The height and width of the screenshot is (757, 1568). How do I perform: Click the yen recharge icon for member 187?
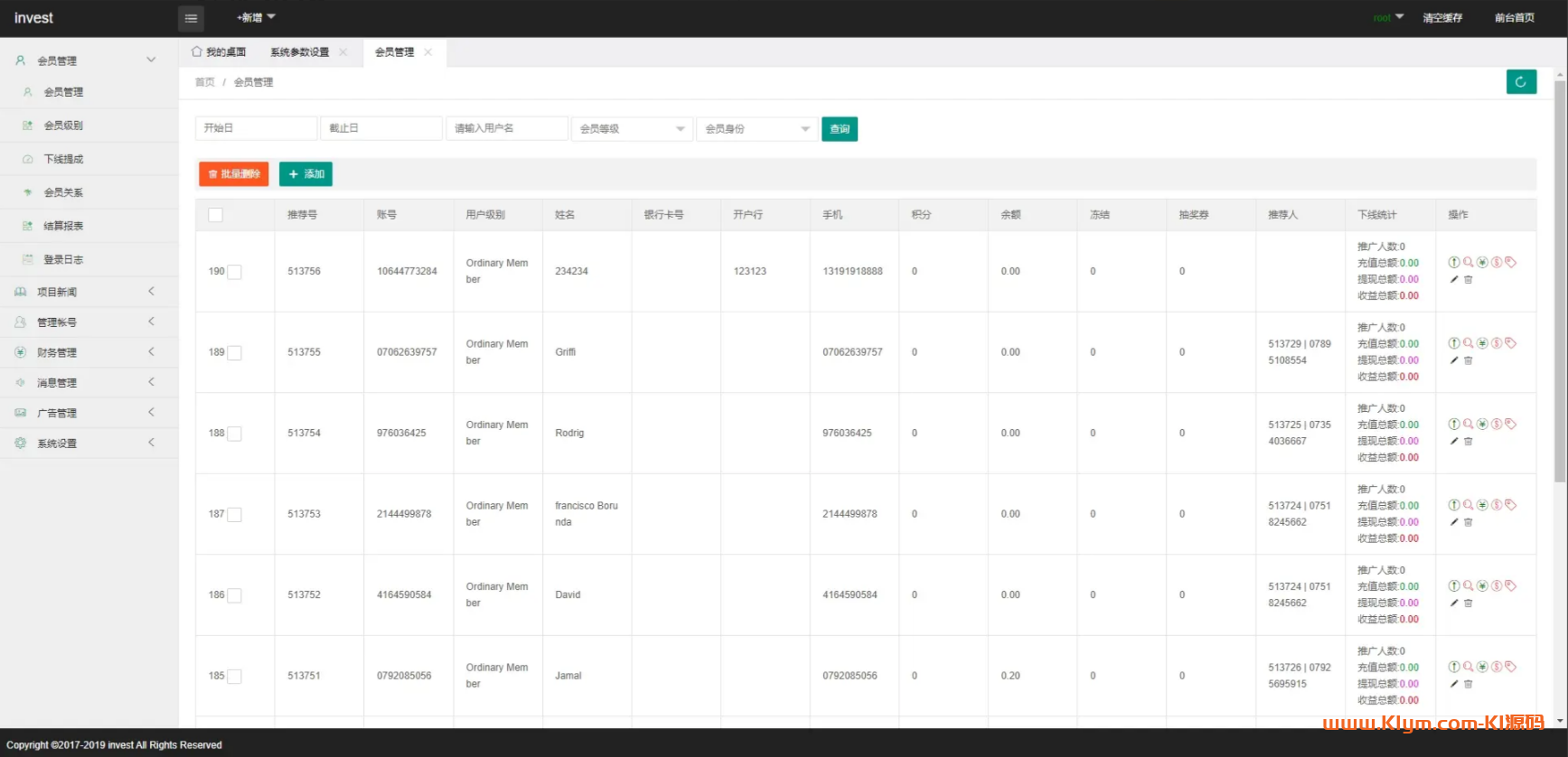pyautogui.click(x=1482, y=505)
